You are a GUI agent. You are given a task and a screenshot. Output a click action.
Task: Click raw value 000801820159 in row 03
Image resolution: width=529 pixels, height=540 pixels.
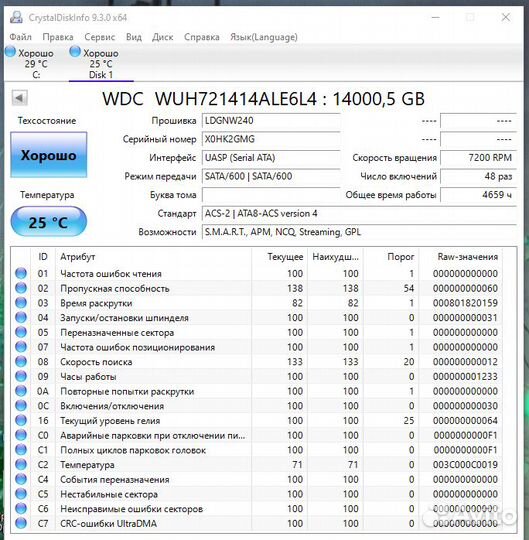(x=465, y=303)
